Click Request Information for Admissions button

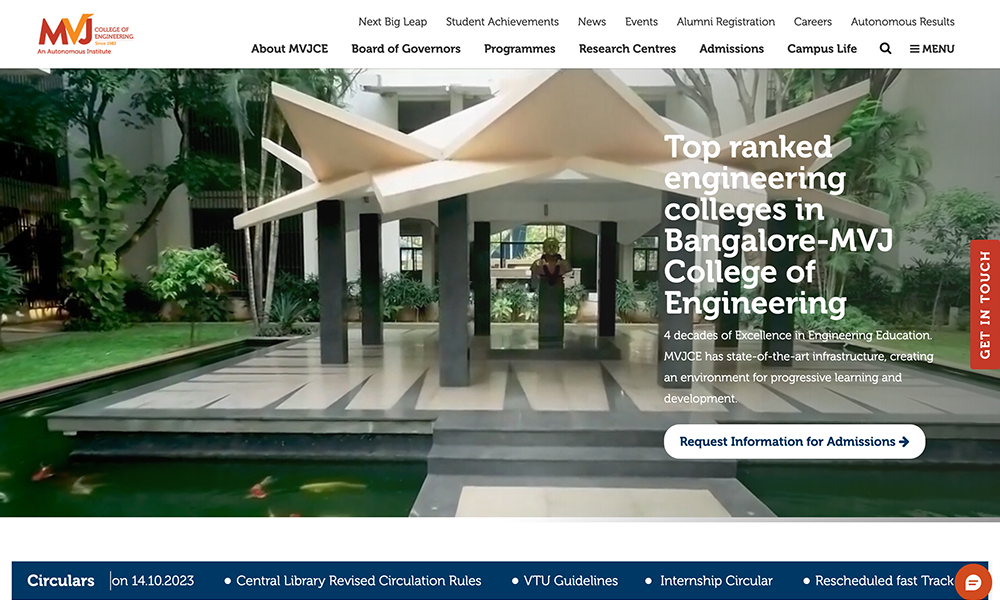(x=794, y=441)
